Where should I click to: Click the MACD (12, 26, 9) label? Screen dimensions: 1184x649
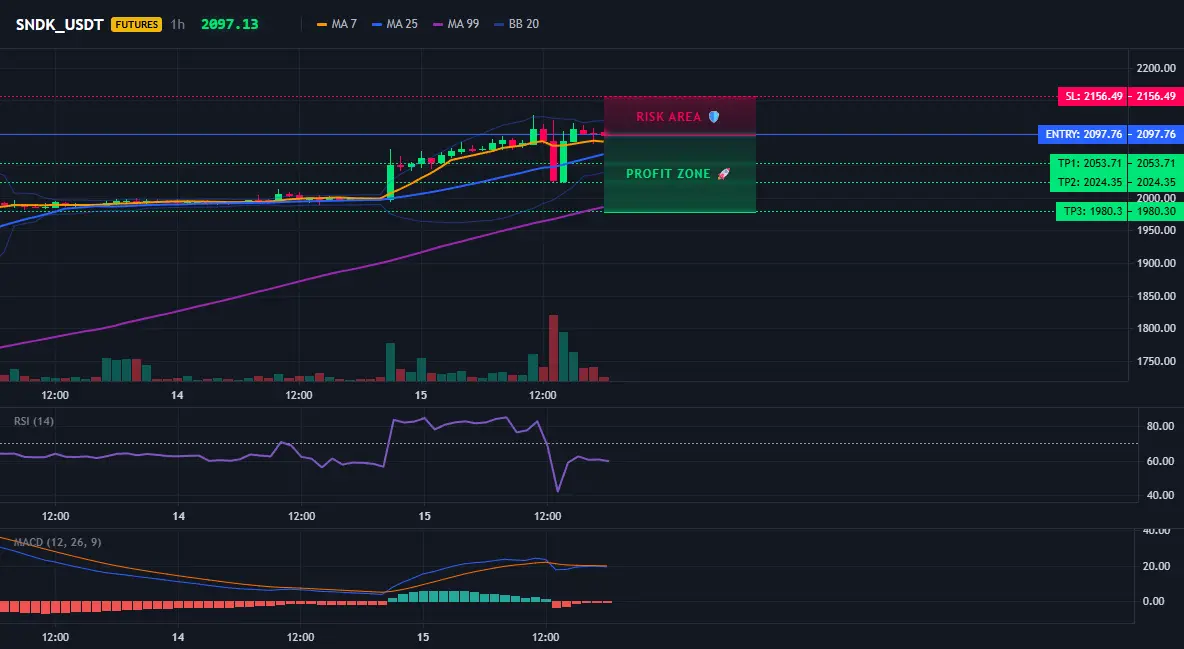57,542
